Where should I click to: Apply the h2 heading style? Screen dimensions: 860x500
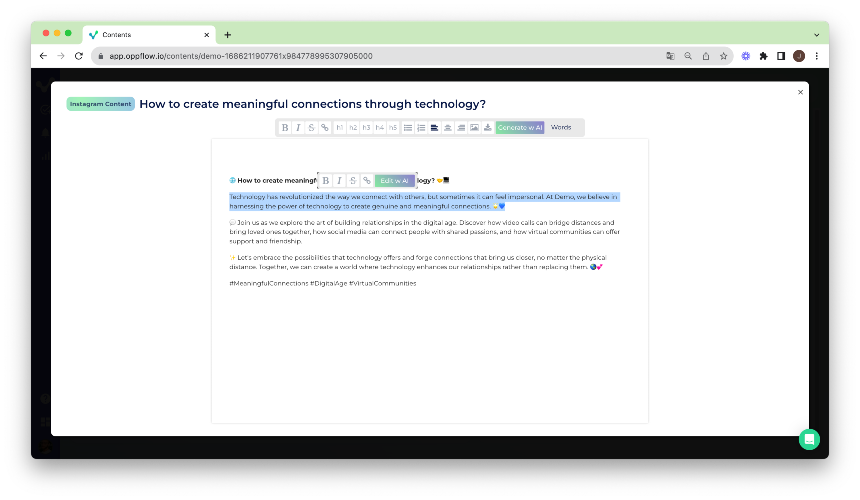point(353,128)
